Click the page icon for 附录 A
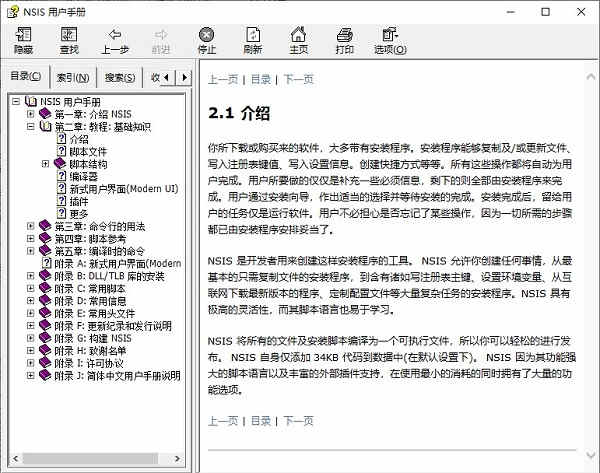 coord(47,263)
